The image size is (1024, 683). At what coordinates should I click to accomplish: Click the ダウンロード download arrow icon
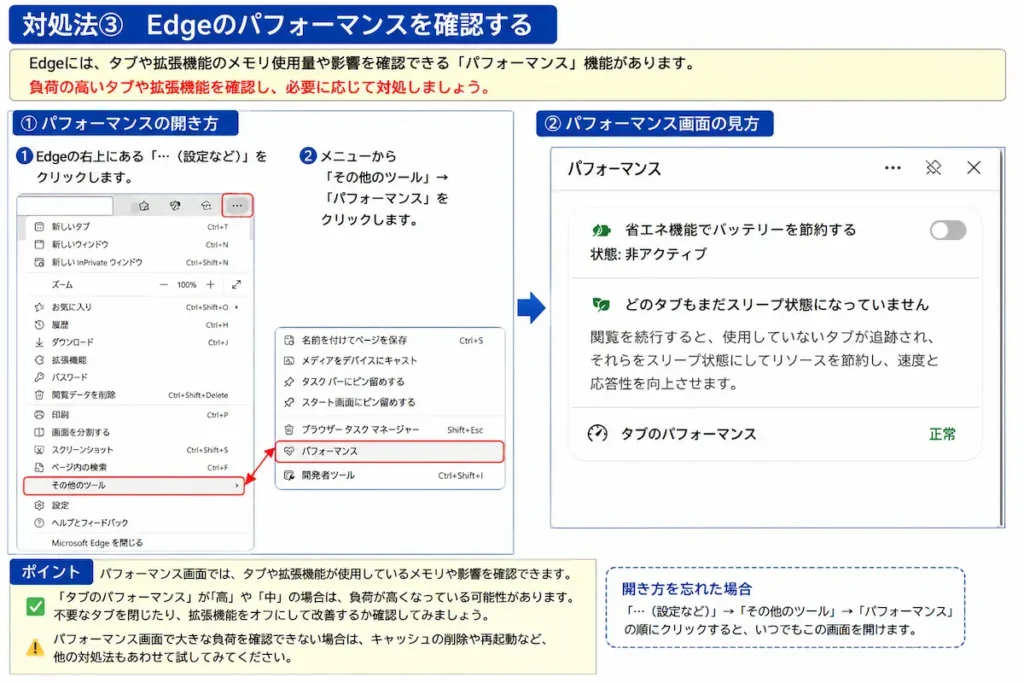pos(39,342)
